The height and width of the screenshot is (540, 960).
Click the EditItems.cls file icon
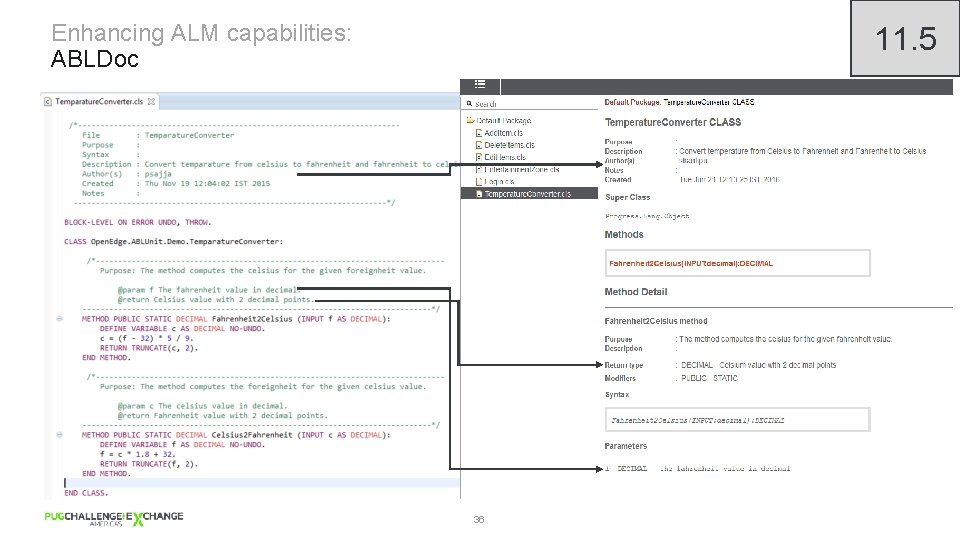tap(479, 157)
